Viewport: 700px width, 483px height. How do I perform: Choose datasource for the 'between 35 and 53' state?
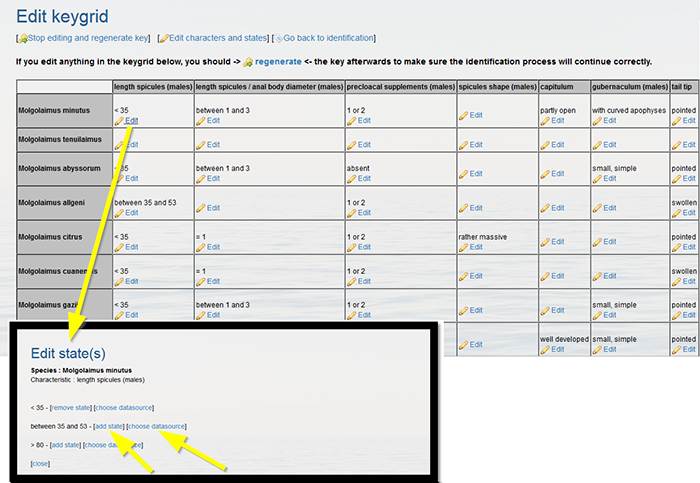[157, 426]
